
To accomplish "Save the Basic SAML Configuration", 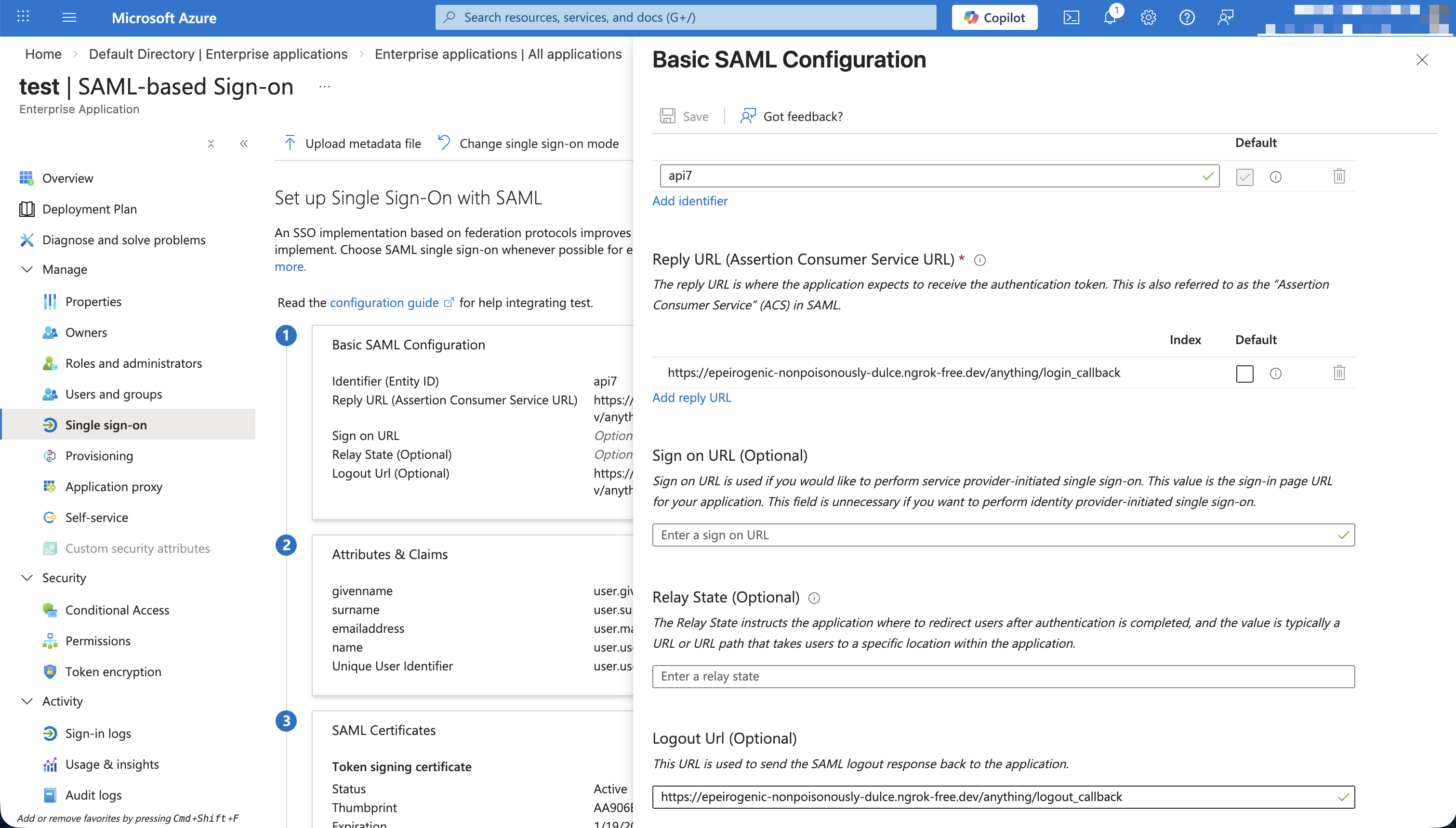I will [684, 116].
